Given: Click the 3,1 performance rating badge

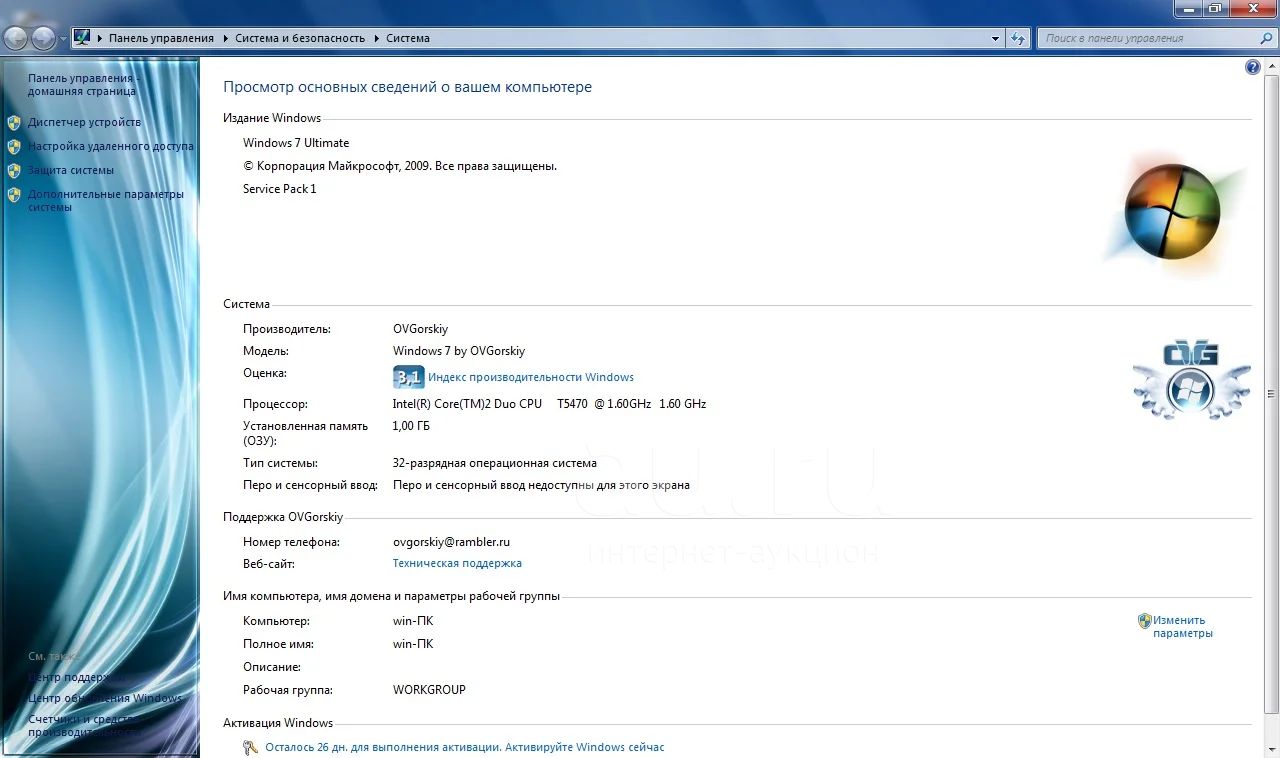Looking at the screenshot, I should pyautogui.click(x=408, y=377).
